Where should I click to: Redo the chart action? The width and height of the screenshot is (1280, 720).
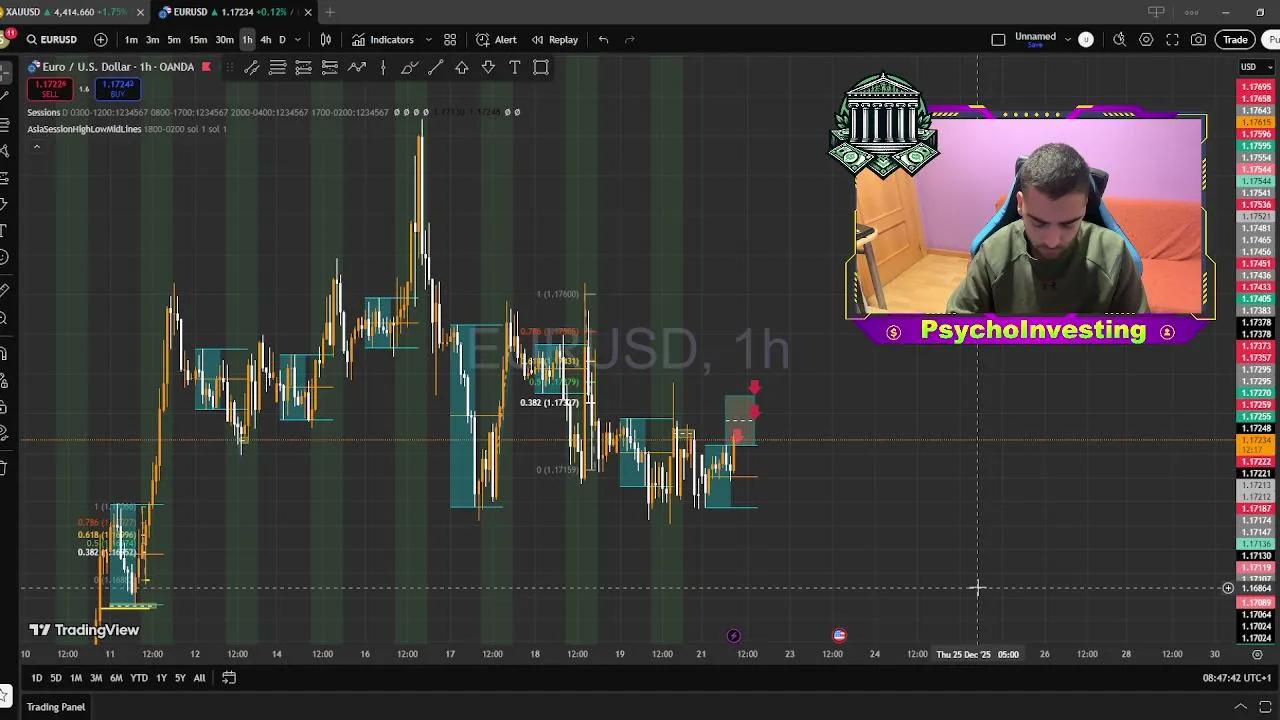tap(630, 40)
